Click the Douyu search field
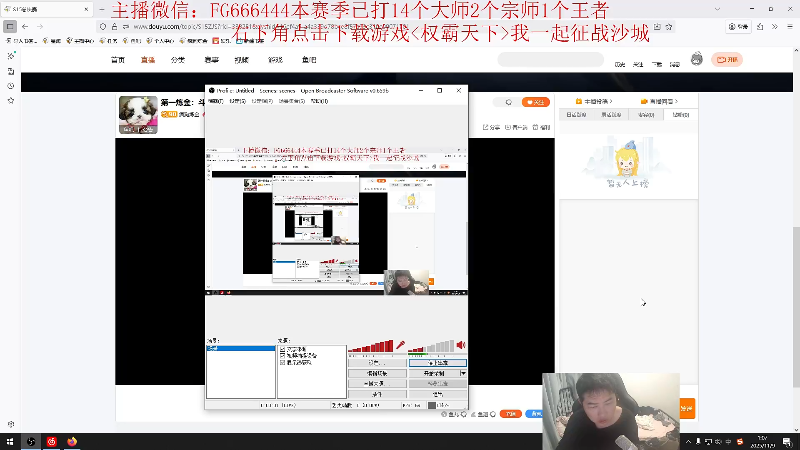The height and width of the screenshot is (450, 800). [551, 60]
